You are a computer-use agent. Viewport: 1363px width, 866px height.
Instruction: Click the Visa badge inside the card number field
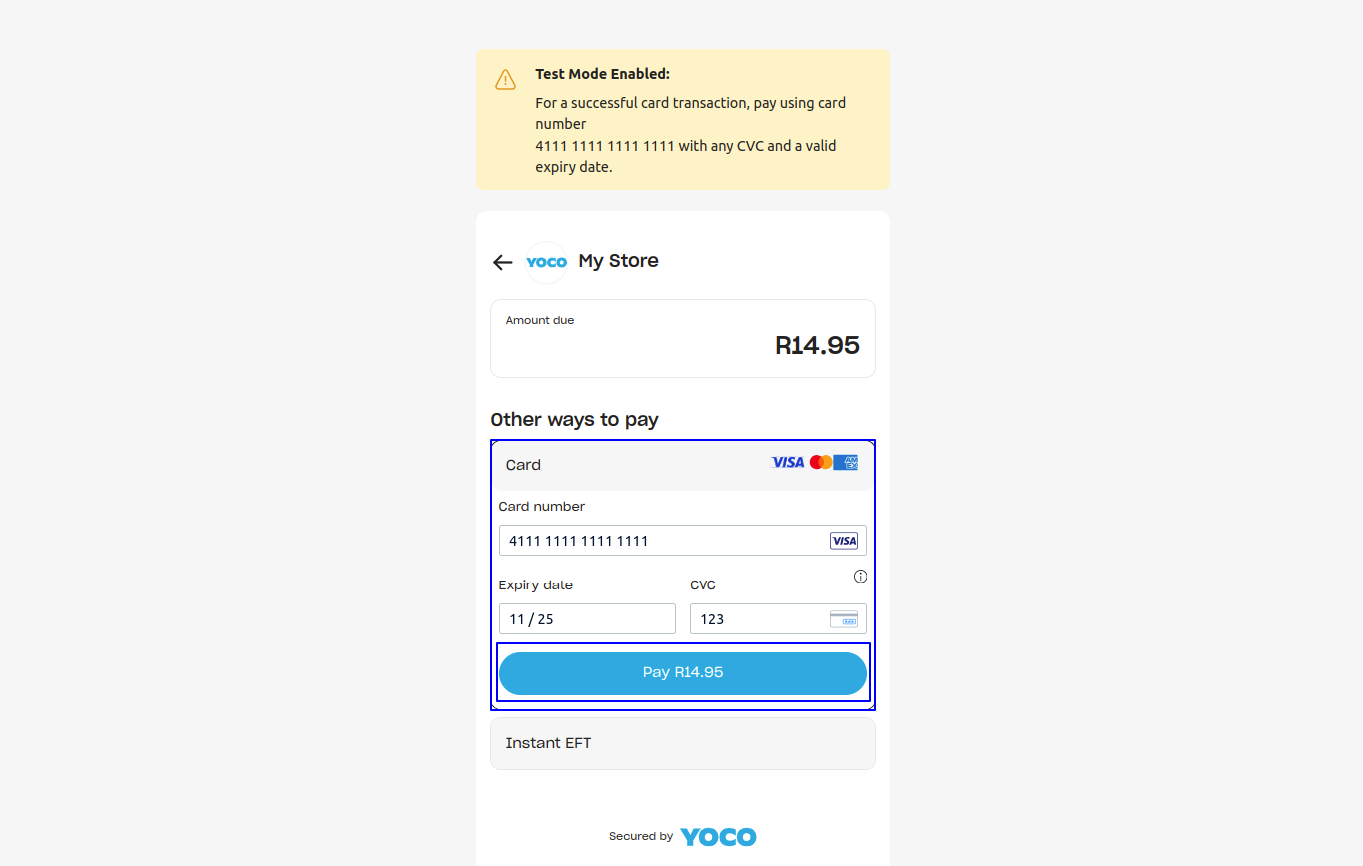844,541
